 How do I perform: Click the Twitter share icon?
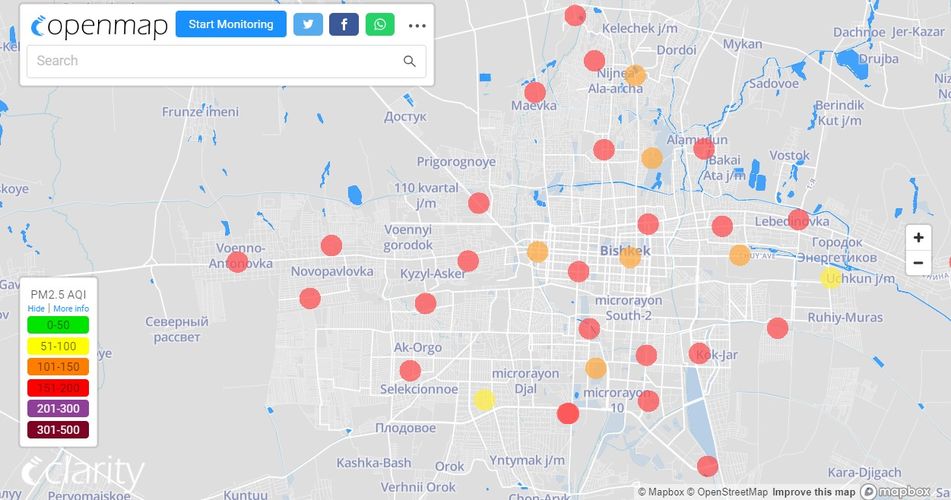[x=308, y=25]
